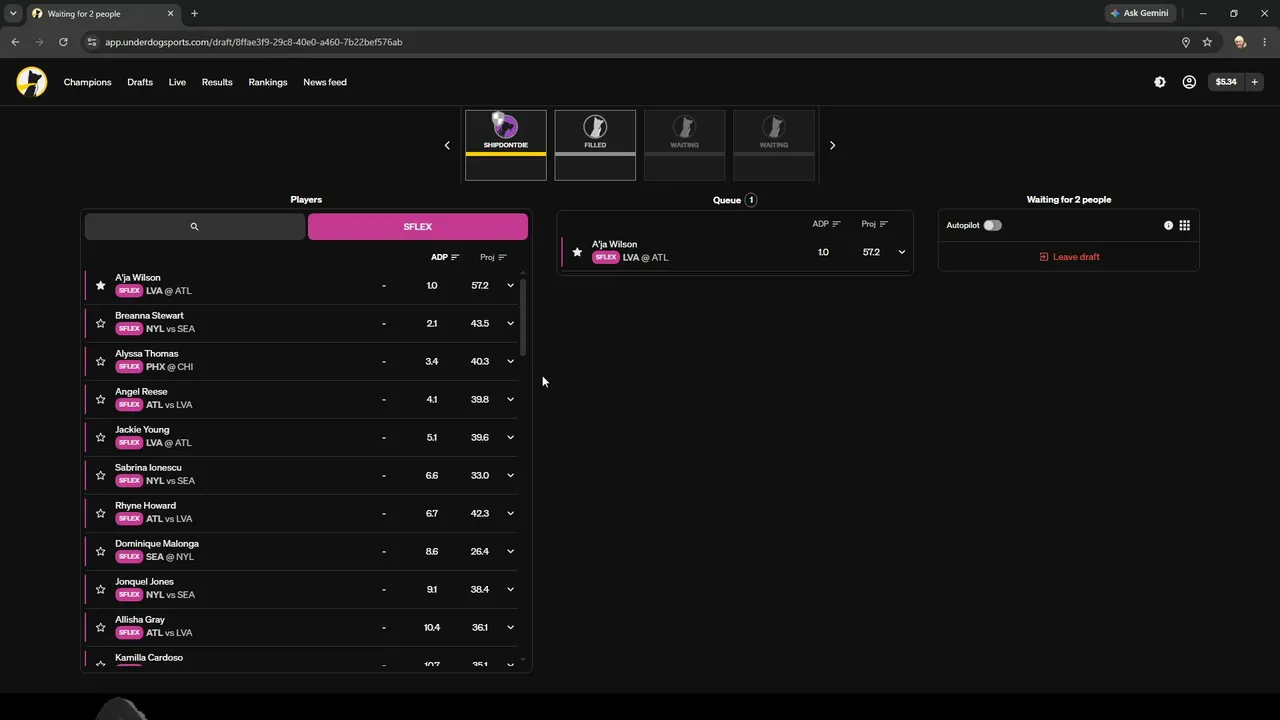
Task: Expand Alyssa Thomas player details
Action: [510, 361]
